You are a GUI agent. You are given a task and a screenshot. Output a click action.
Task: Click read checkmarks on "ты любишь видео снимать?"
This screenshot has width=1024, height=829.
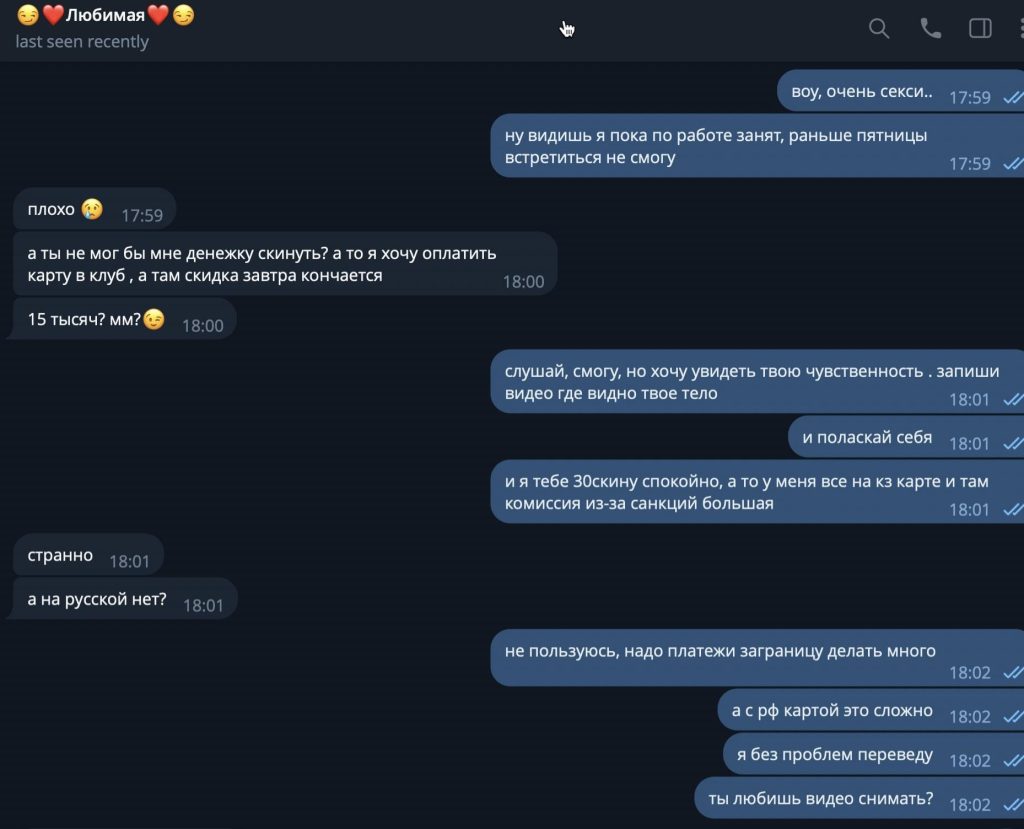tap(1012, 805)
